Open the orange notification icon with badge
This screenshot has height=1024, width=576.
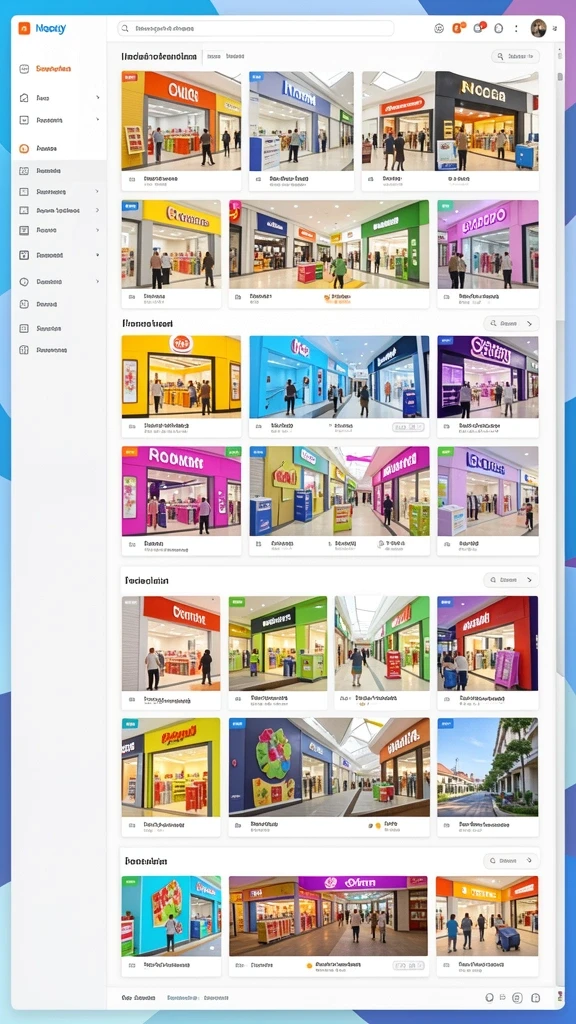click(458, 27)
